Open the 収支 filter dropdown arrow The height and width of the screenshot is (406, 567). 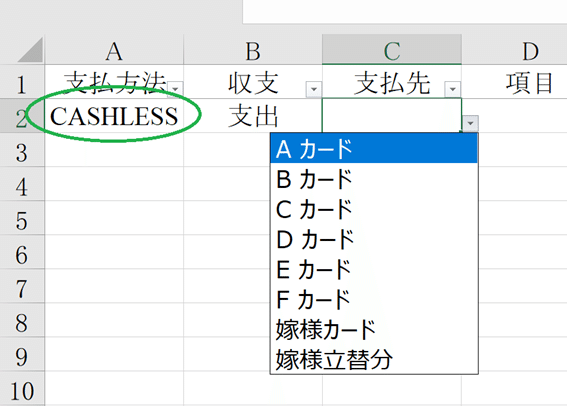(x=314, y=89)
